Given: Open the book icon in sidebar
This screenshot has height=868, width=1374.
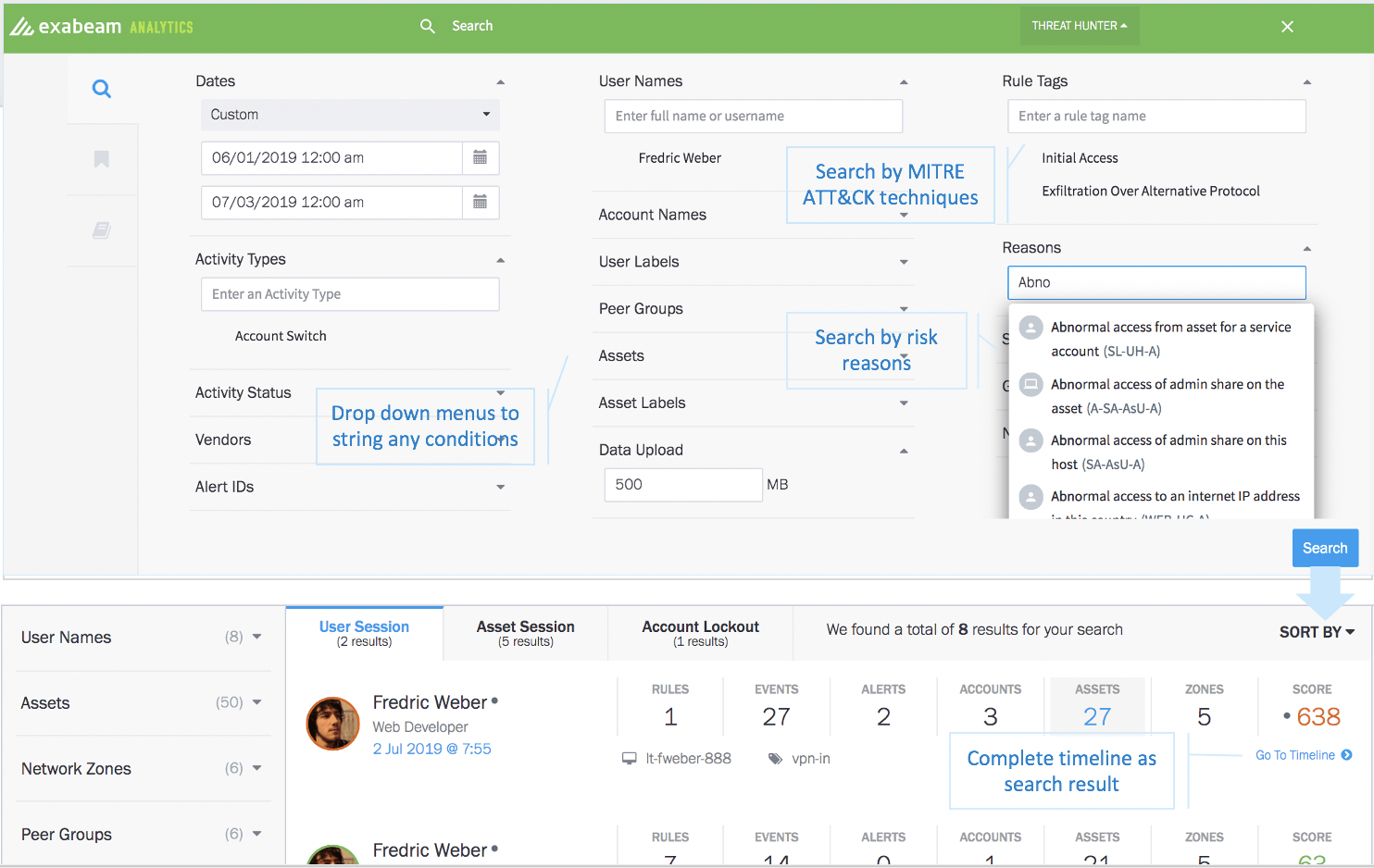Looking at the screenshot, I should [x=102, y=229].
